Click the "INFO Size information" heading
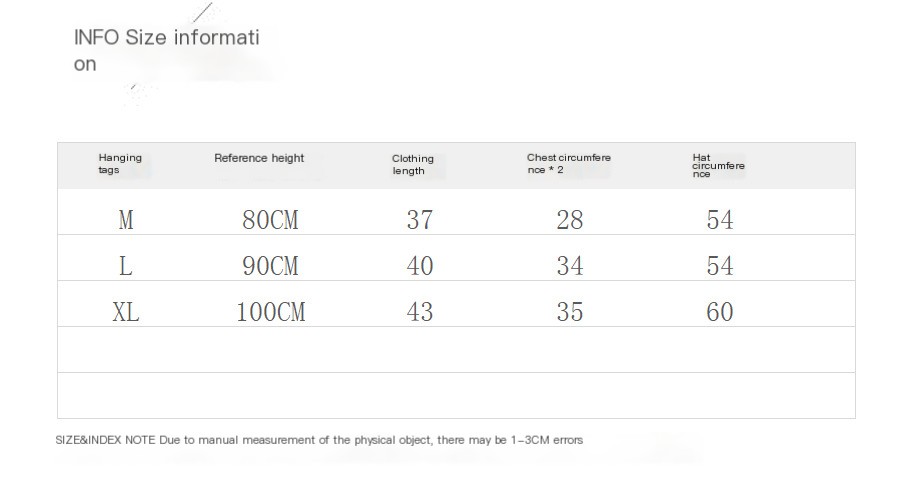The height and width of the screenshot is (487, 916). pyautogui.click(x=166, y=50)
